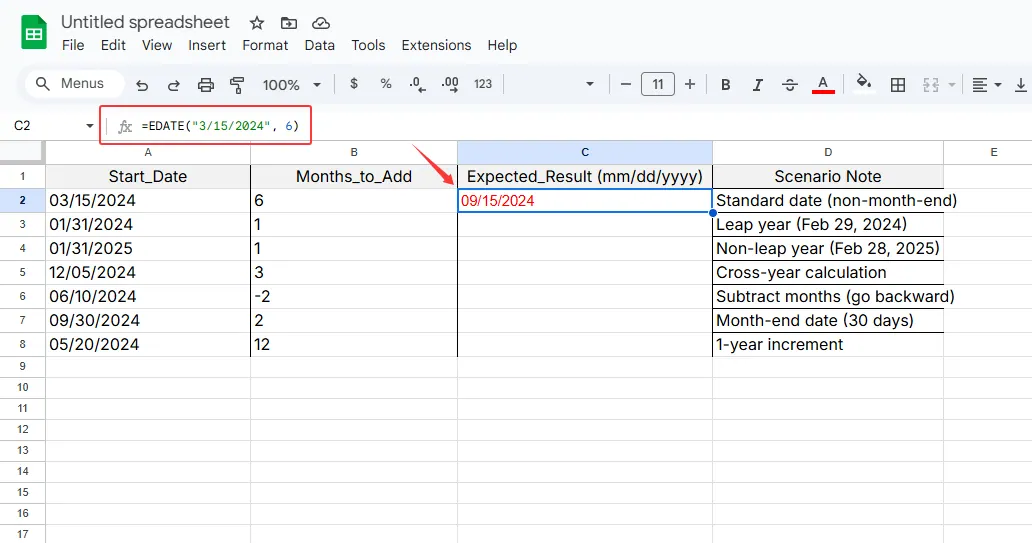Toggle italic formatting
Viewport: 1032px width, 543px height.
pos(758,85)
